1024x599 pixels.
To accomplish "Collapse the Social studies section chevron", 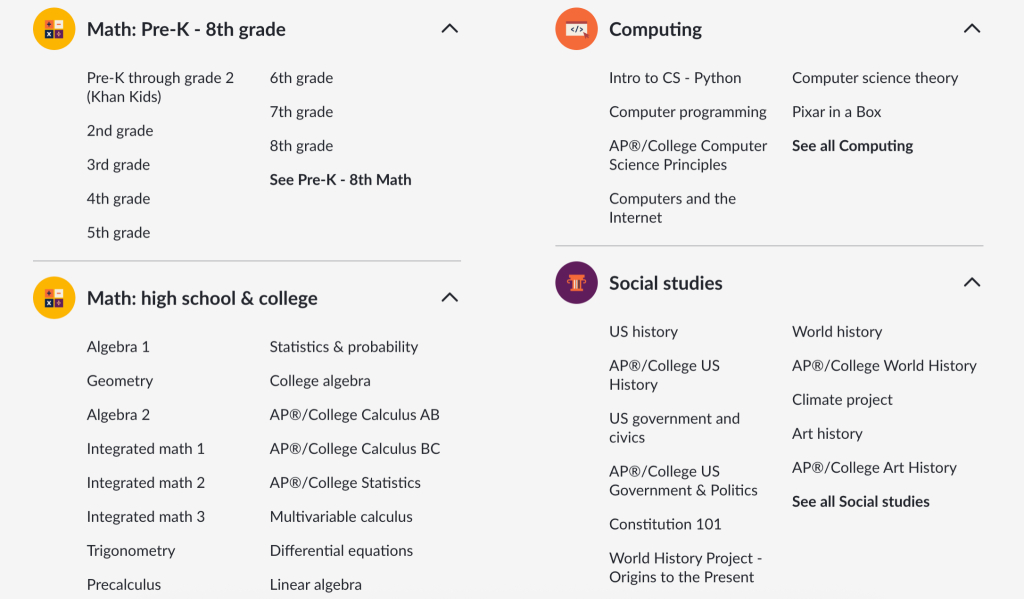I will click(971, 283).
